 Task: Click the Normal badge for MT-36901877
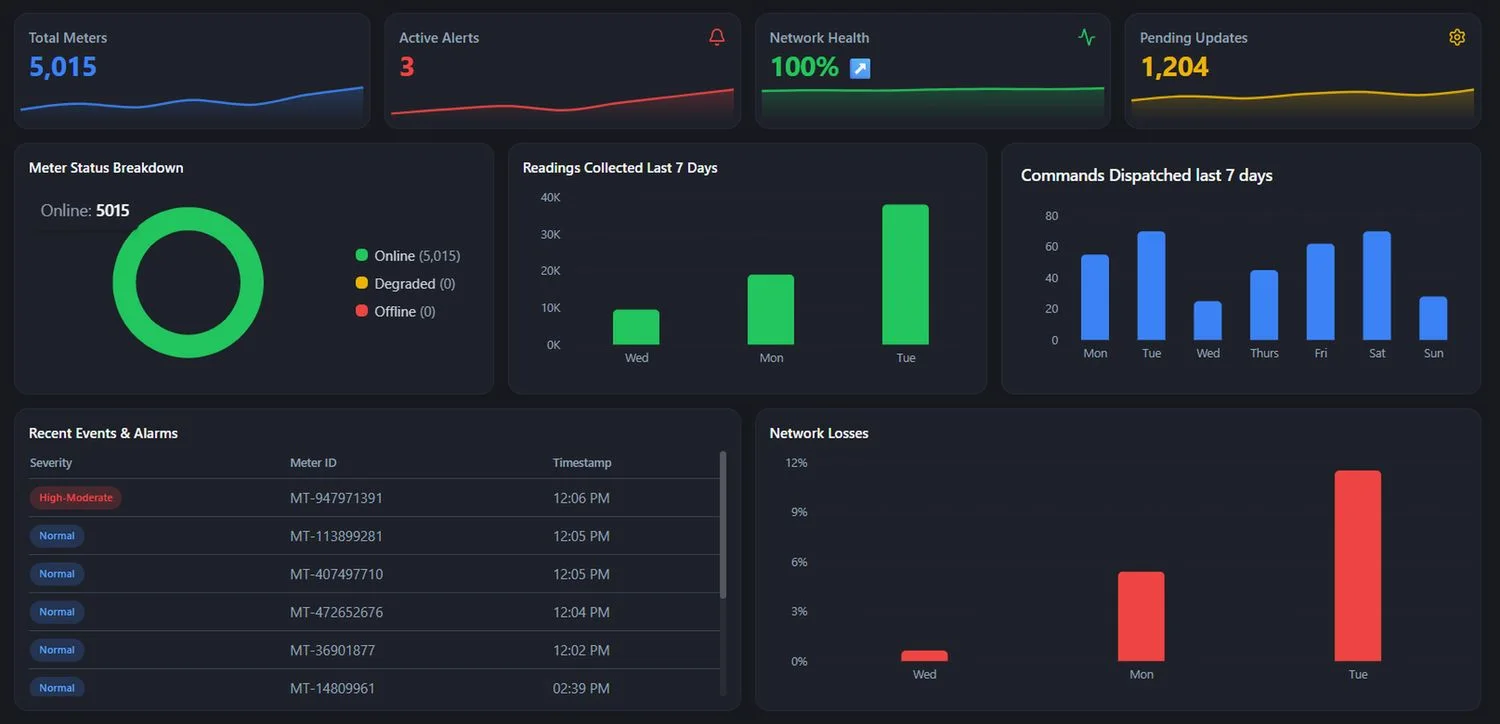point(57,650)
